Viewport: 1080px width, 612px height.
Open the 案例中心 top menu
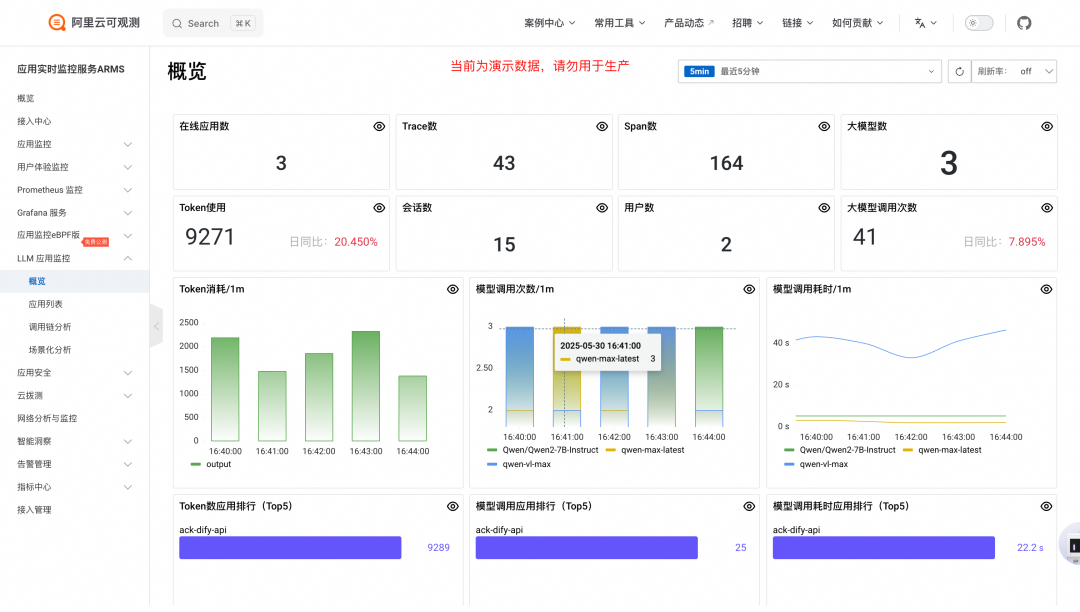pos(549,23)
